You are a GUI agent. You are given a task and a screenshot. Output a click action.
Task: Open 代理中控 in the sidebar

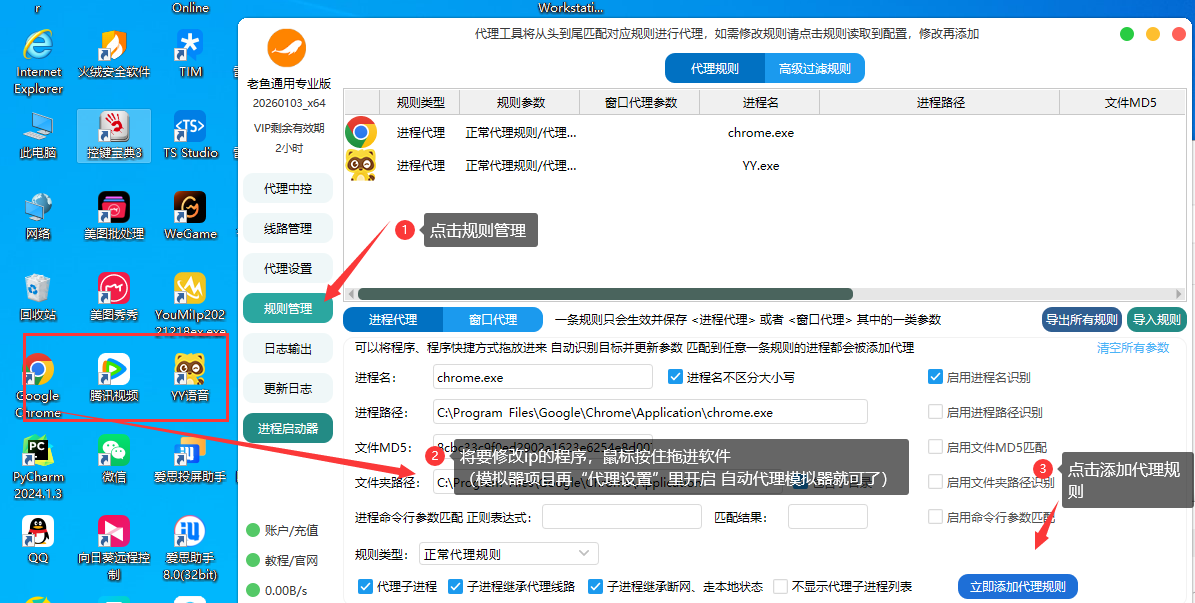[x=288, y=189]
